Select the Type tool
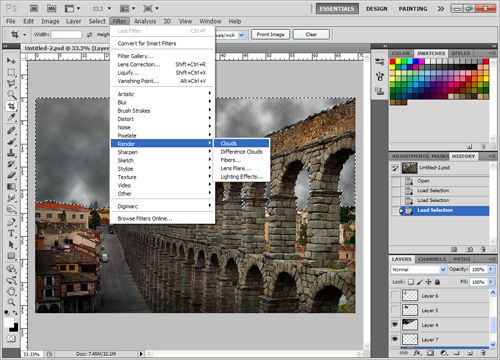The height and width of the screenshot is (360, 500). coord(11,233)
